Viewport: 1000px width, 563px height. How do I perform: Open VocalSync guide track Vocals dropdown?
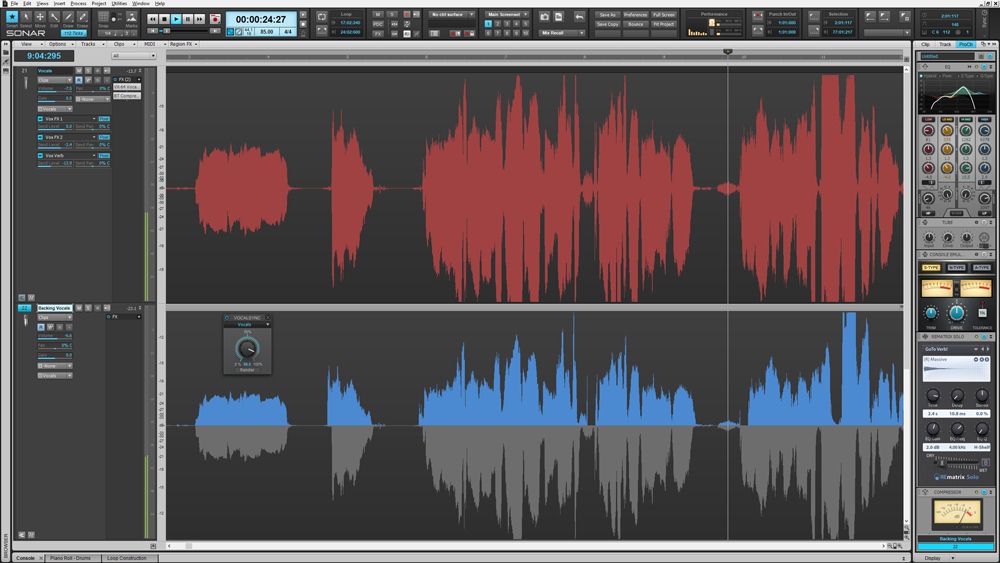[x=247, y=325]
